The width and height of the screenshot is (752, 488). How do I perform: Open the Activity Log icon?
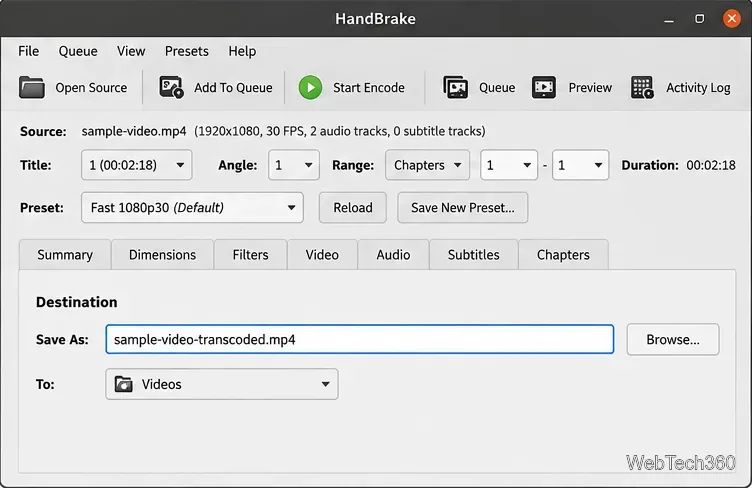642,87
